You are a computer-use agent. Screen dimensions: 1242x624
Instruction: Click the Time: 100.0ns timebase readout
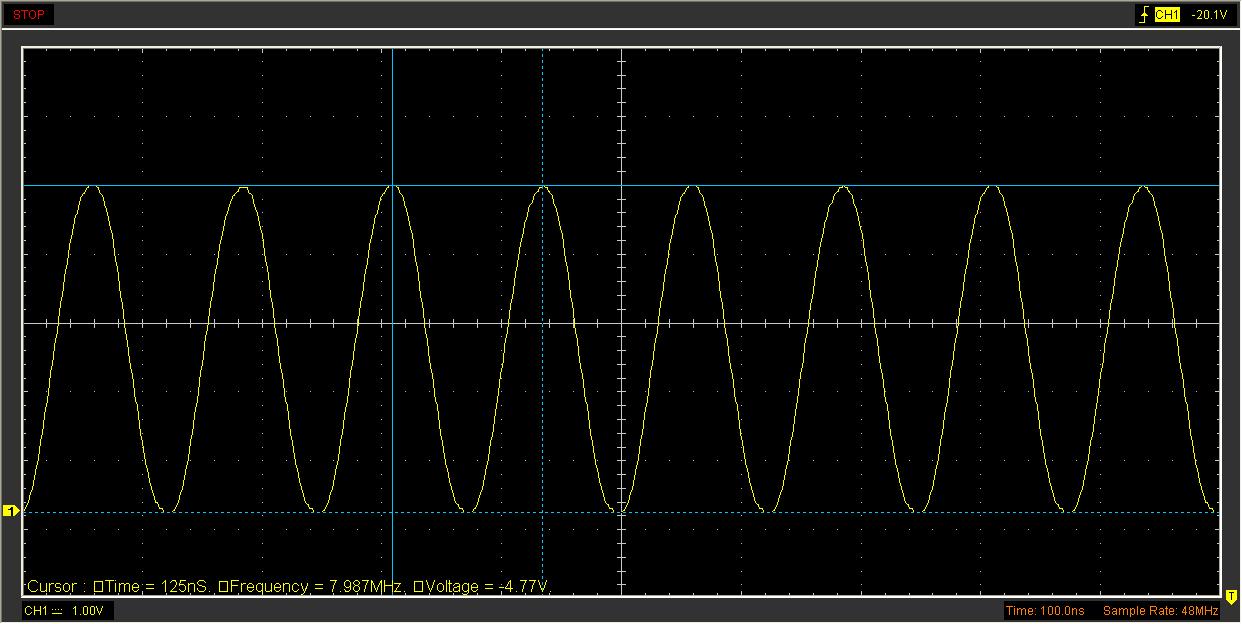coord(1045,611)
